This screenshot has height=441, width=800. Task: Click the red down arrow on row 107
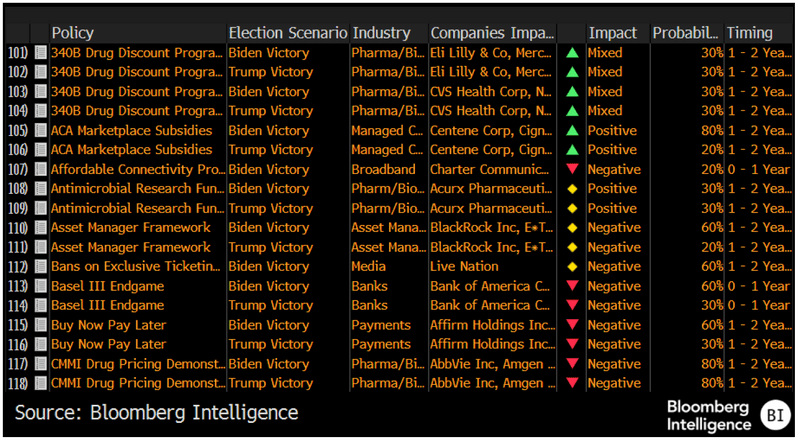(x=572, y=169)
